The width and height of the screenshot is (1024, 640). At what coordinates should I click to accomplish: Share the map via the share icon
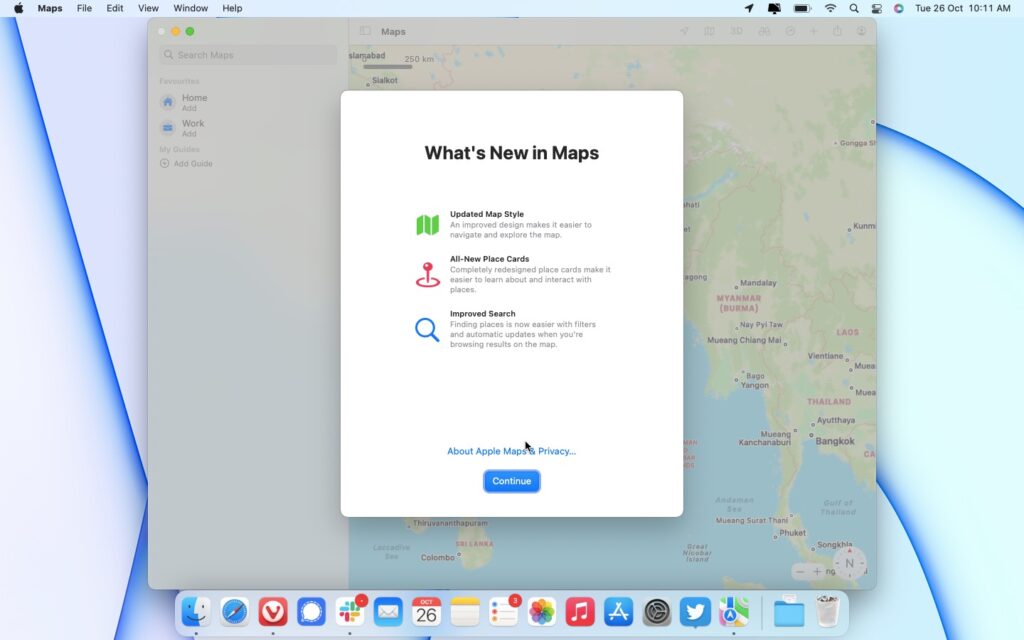[x=838, y=31]
